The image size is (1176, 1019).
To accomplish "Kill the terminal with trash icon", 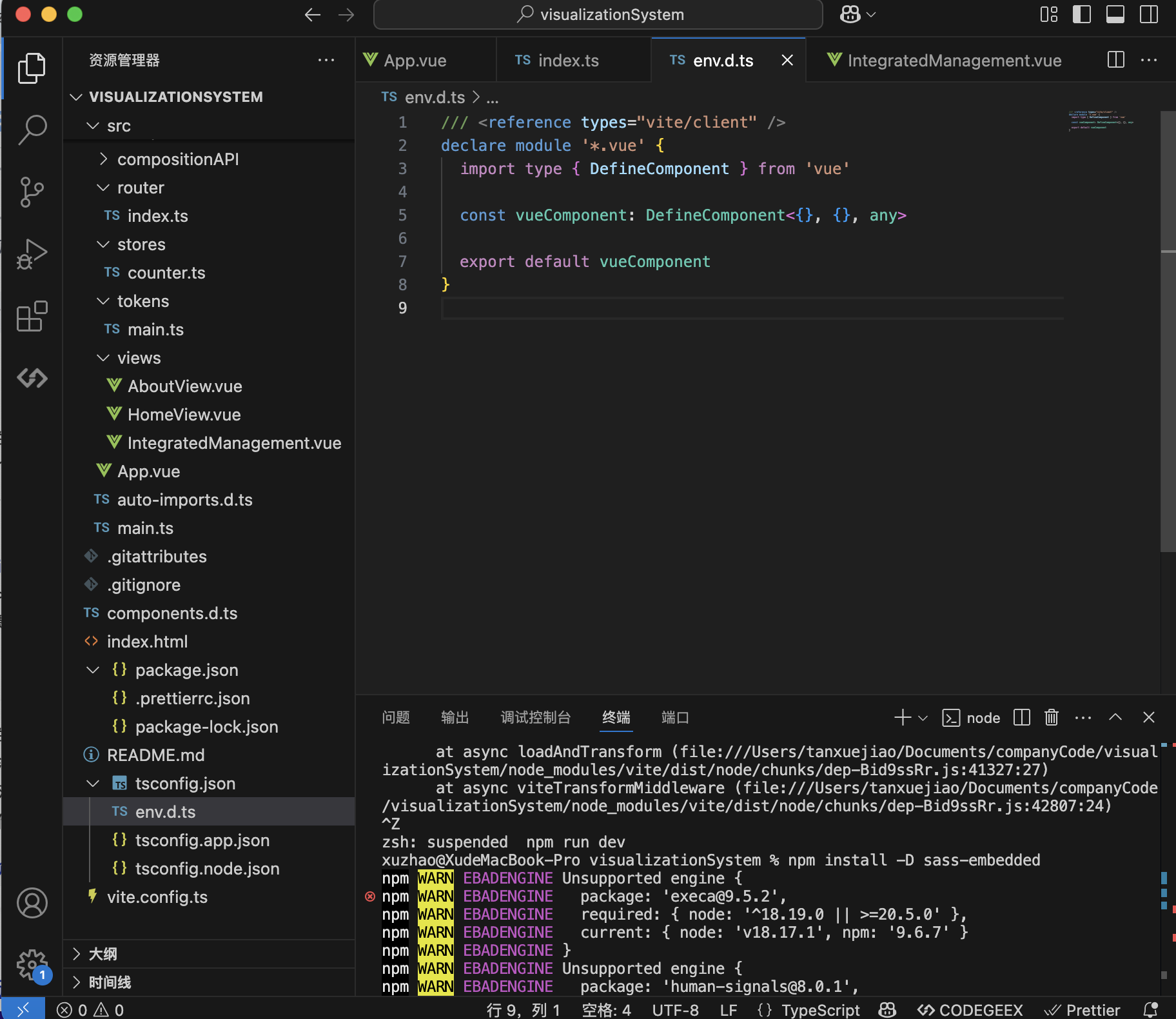I will 1052,717.
